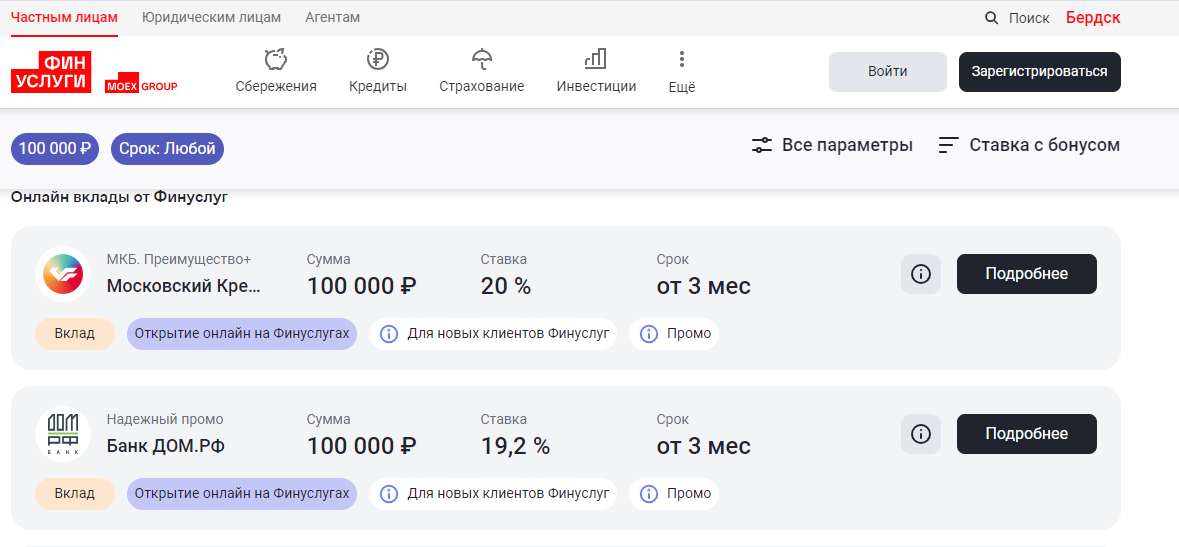Screen dimensions: 1179x547
Task: Open the Сбережения piggy bank menu
Action: tap(276, 72)
